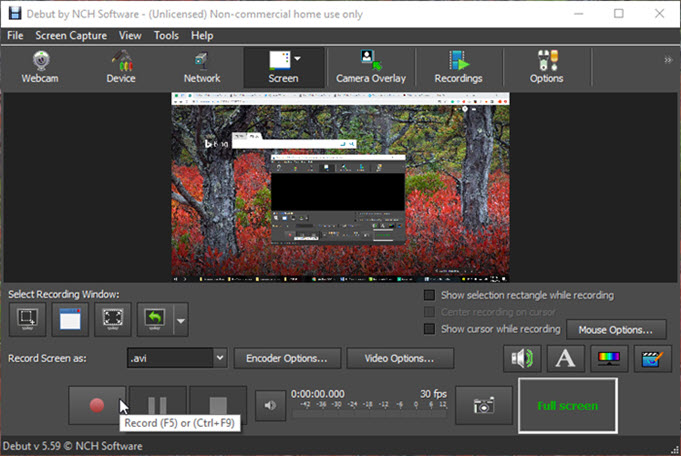Viewport: 681px width, 456px height.
Task: Expand the Screen button dropdown arrow
Action: click(x=298, y=59)
